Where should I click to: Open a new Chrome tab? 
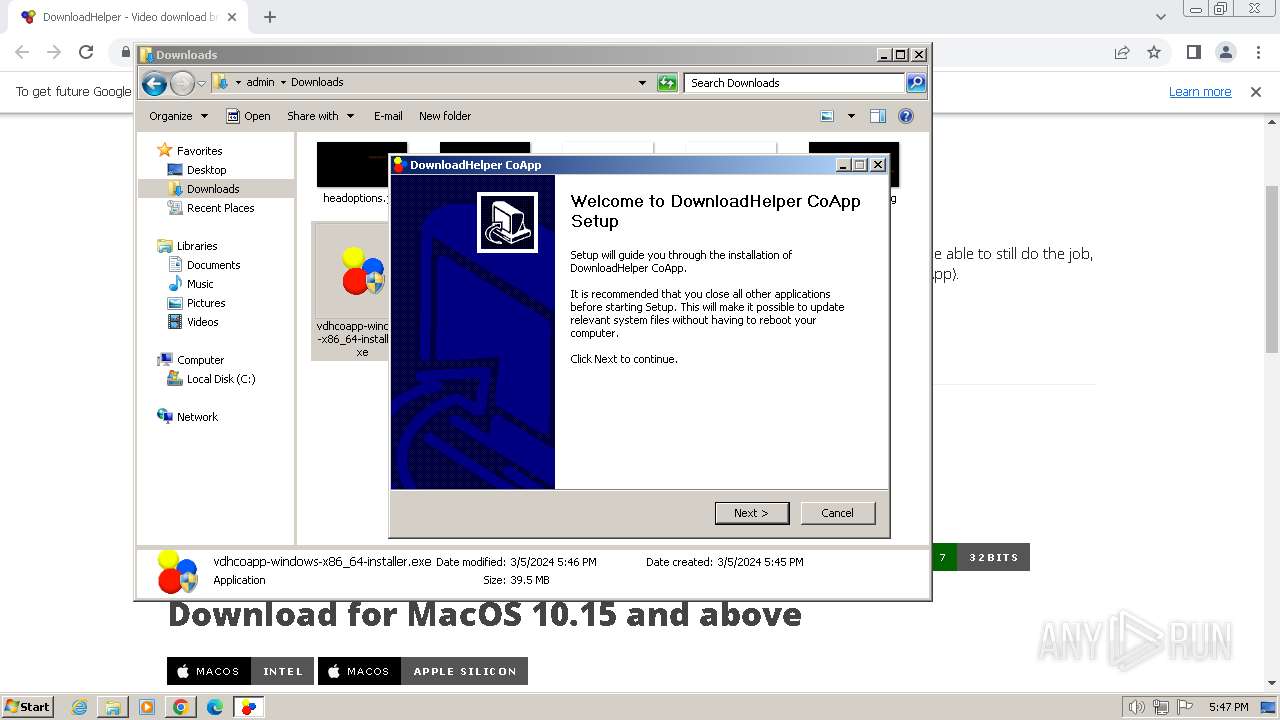coord(270,17)
